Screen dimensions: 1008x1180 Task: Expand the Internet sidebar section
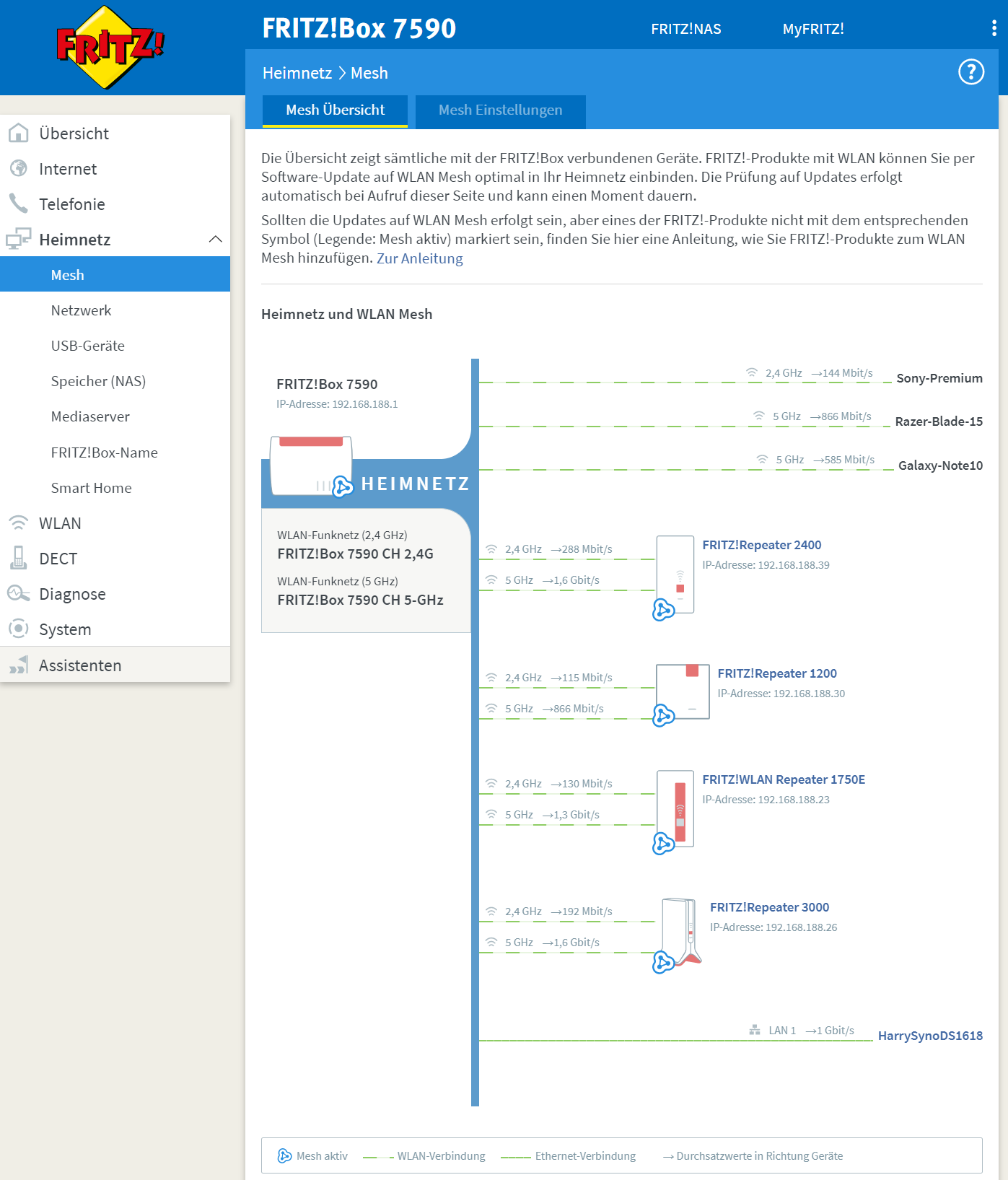(67, 169)
